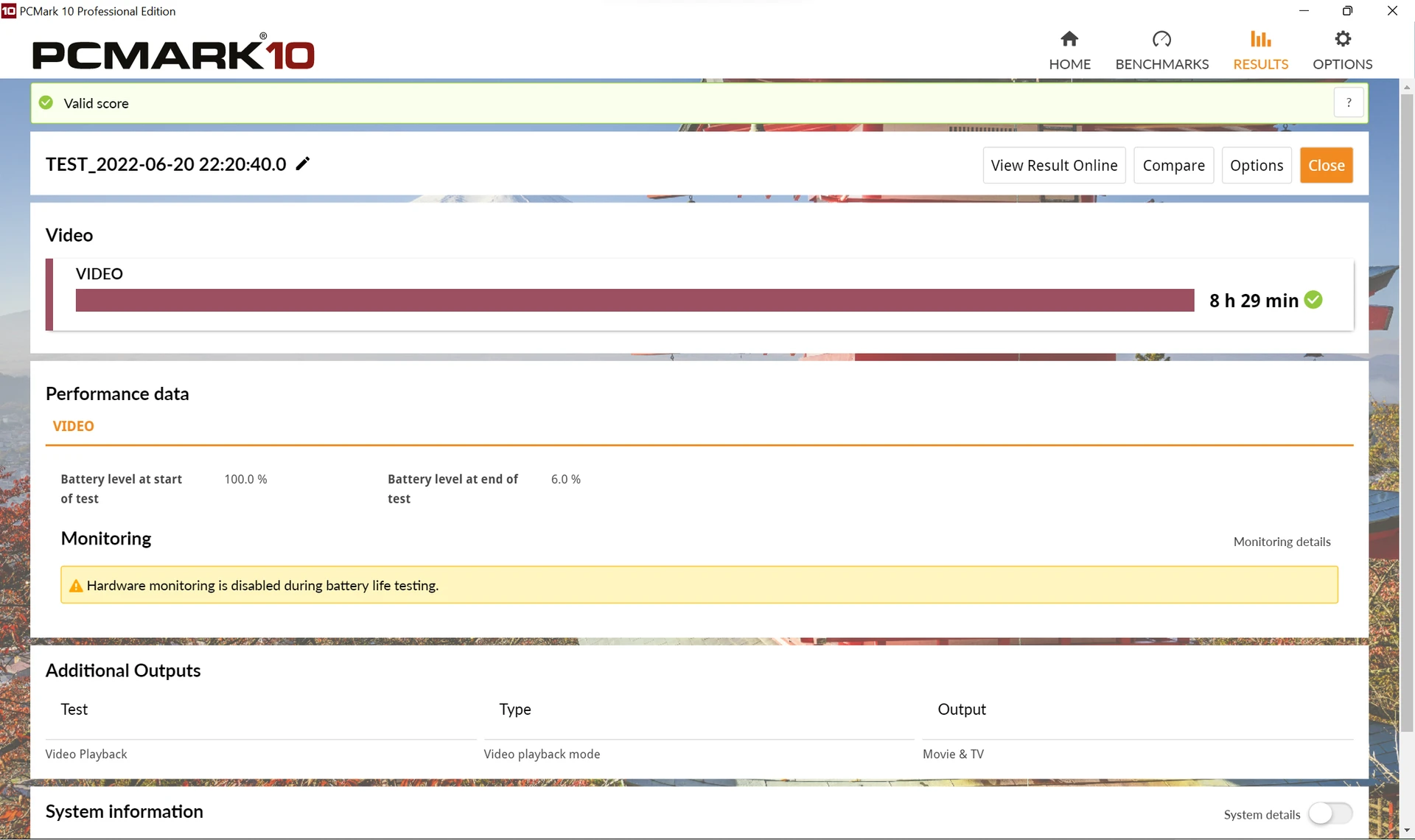This screenshot has width=1415, height=840.
Task: Open the RESULTS menu label
Action: pyautogui.click(x=1260, y=64)
